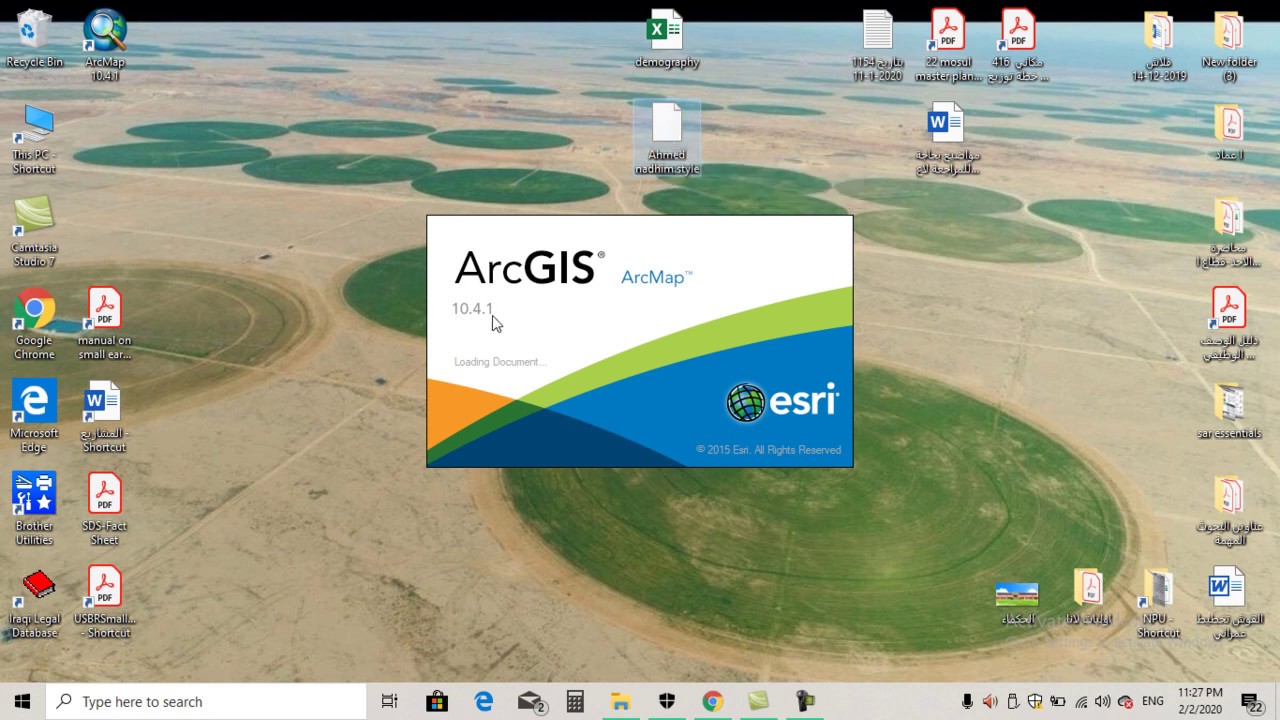The width and height of the screenshot is (1280, 720).
Task: Check the battery status icon in the tray
Action: coord(1057,701)
